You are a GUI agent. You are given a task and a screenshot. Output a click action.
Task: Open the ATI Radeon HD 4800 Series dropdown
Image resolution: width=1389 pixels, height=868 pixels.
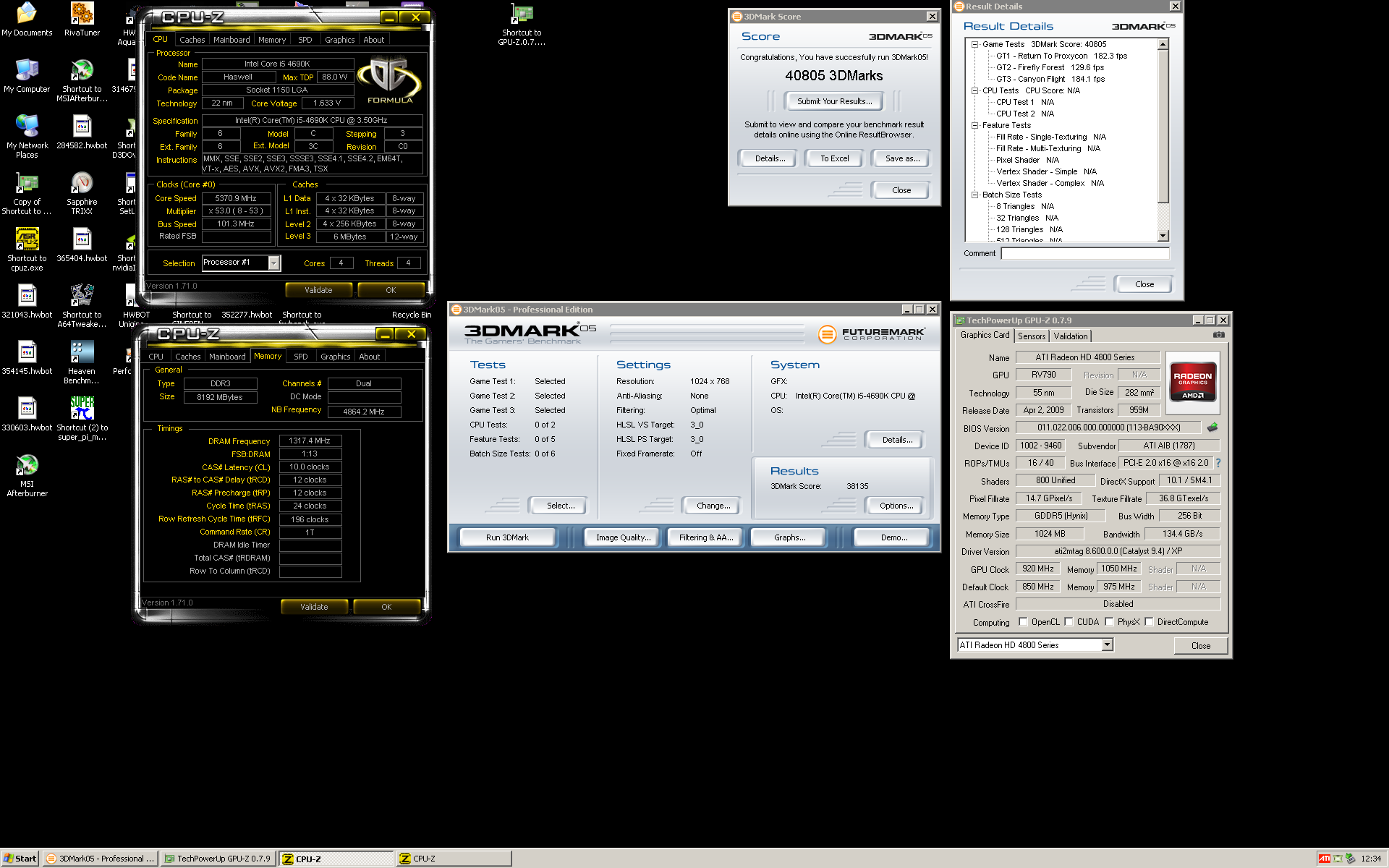click(x=1107, y=644)
